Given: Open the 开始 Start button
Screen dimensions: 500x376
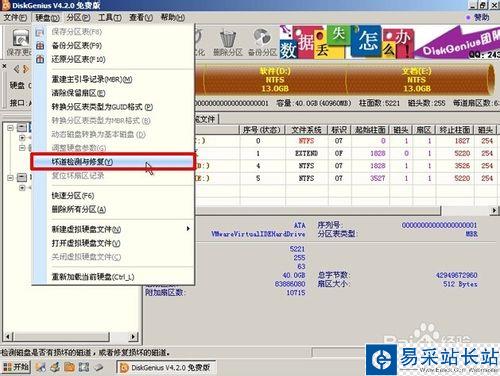Looking at the screenshot, I should coord(16,367).
